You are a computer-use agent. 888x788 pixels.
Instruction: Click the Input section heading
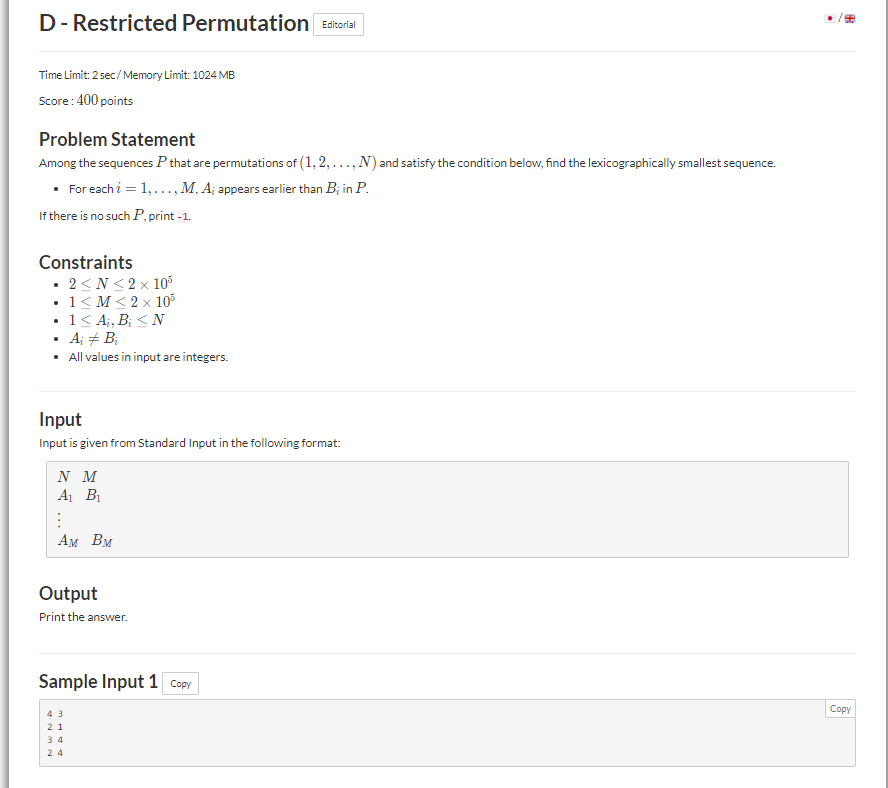pyautogui.click(x=59, y=419)
